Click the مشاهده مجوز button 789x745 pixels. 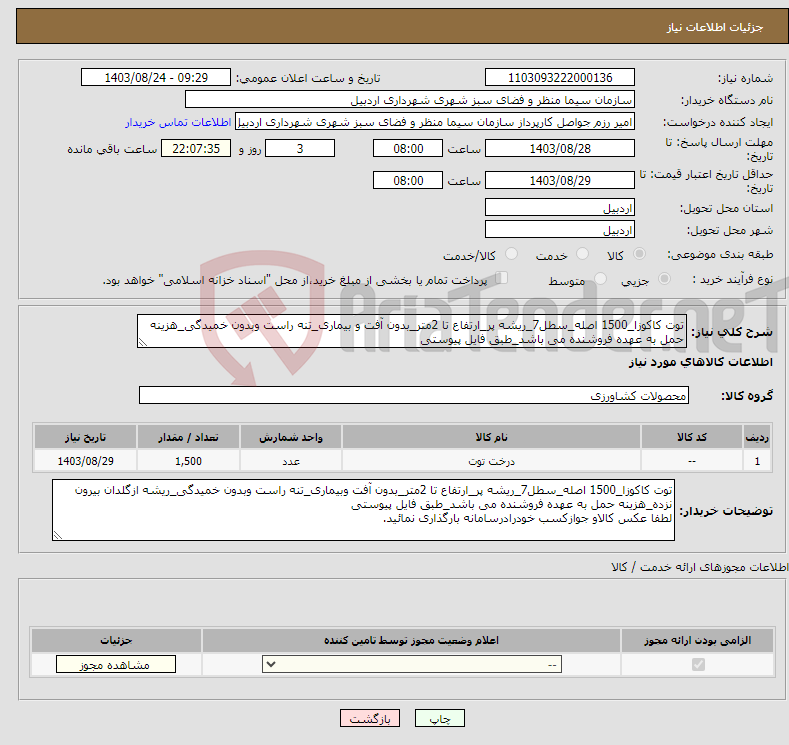coord(116,665)
